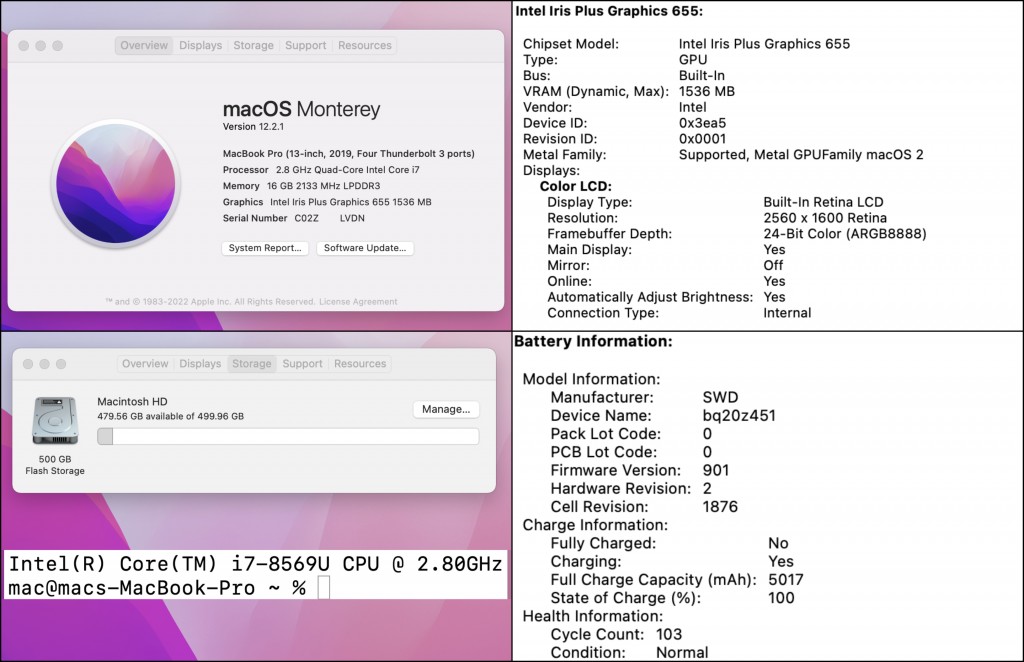
Task: Click Condition value 'Normal'
Action: (x=682, y=653)
